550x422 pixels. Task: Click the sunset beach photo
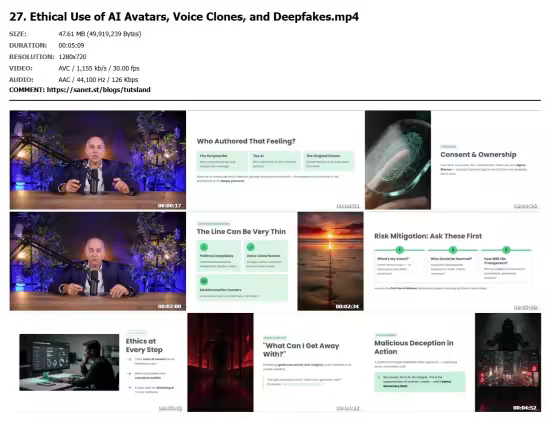(x=330, y=261)
